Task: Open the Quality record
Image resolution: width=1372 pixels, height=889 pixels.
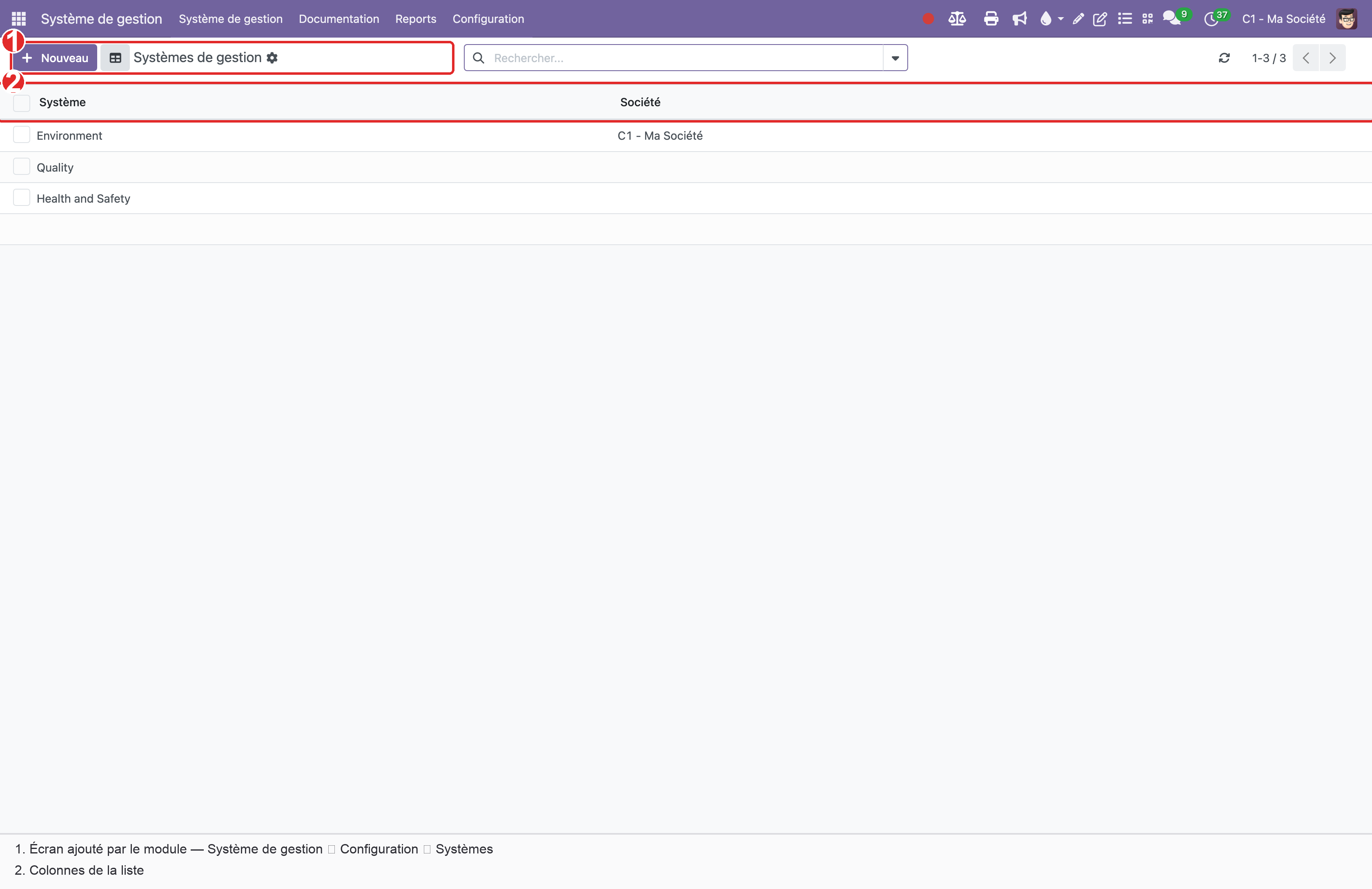Action: click(x=55, y=168)
